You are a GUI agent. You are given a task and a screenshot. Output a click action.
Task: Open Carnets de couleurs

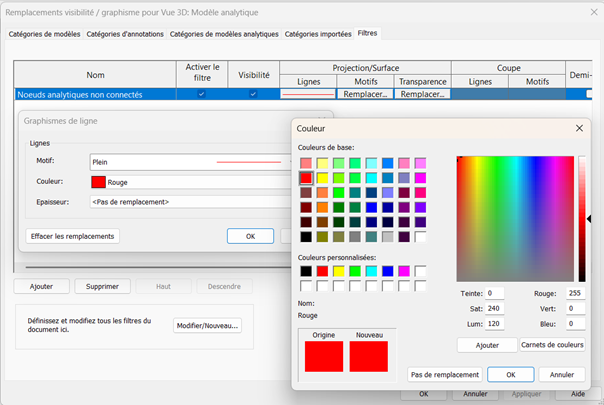click(552, 345)
